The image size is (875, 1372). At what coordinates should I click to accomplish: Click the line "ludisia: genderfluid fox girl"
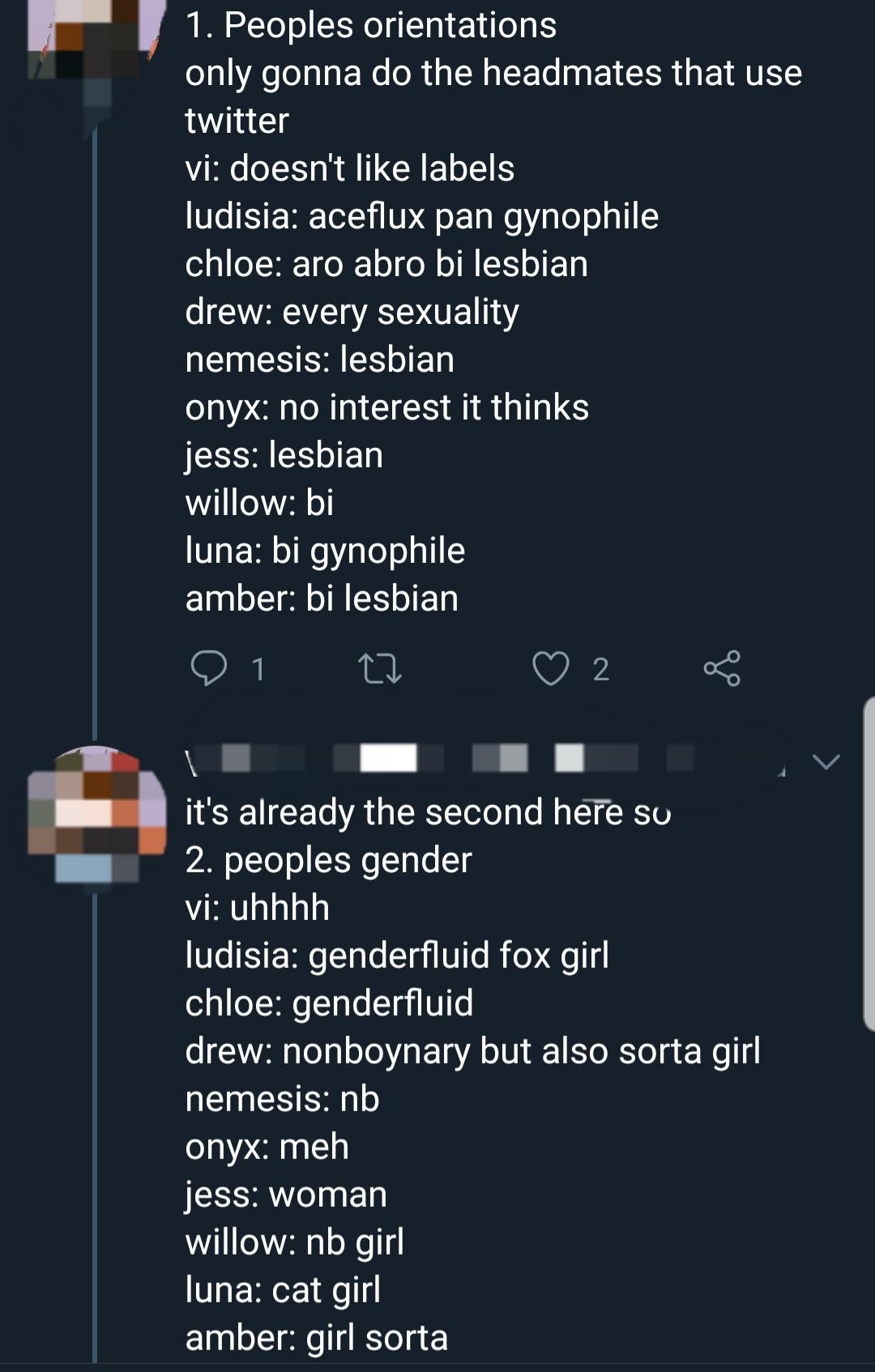click(396, 955)
